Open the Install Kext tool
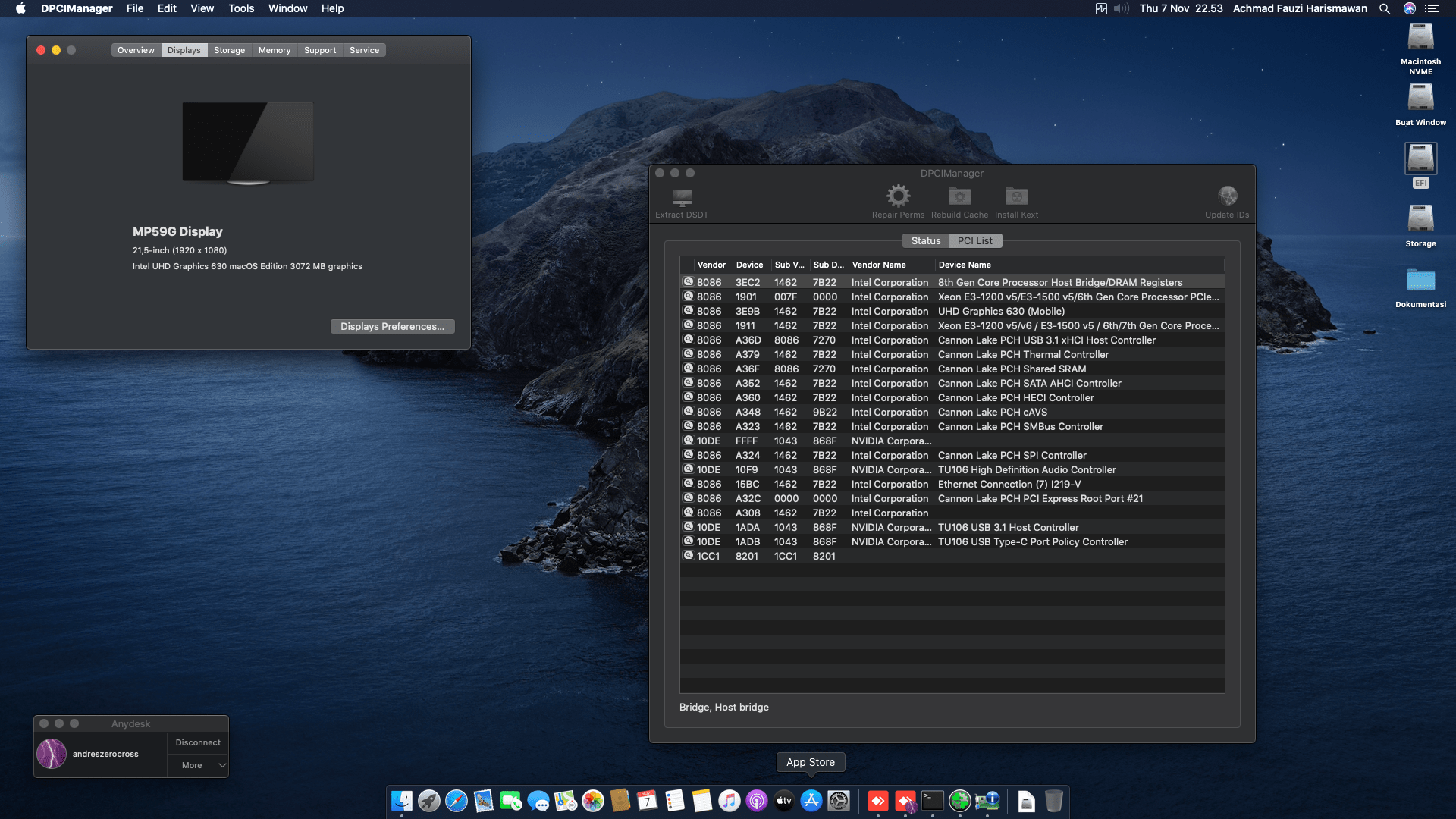1456x819 pixels. pyautogui.click(x=1016, y=199)
